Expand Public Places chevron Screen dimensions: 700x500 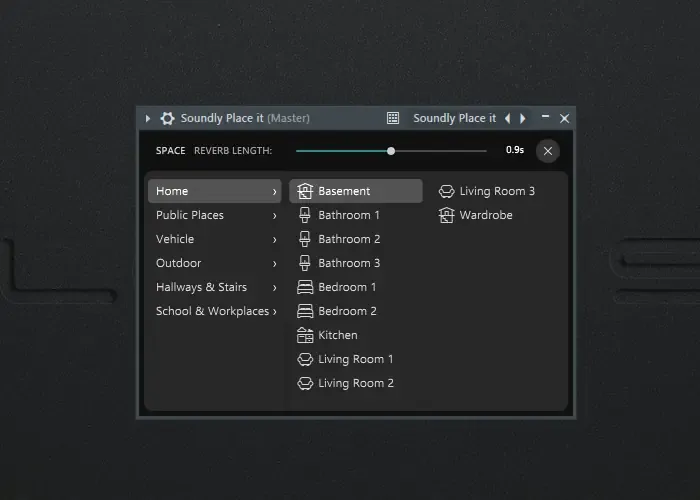click(x=275, y=216)
